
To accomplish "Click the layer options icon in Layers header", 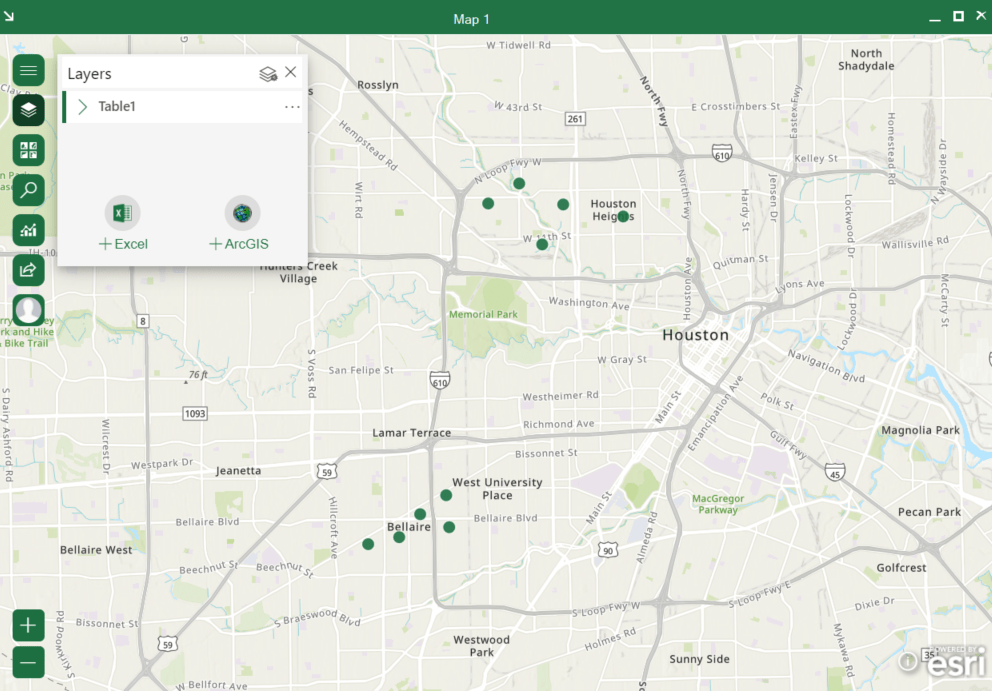I will coord(268,74).
